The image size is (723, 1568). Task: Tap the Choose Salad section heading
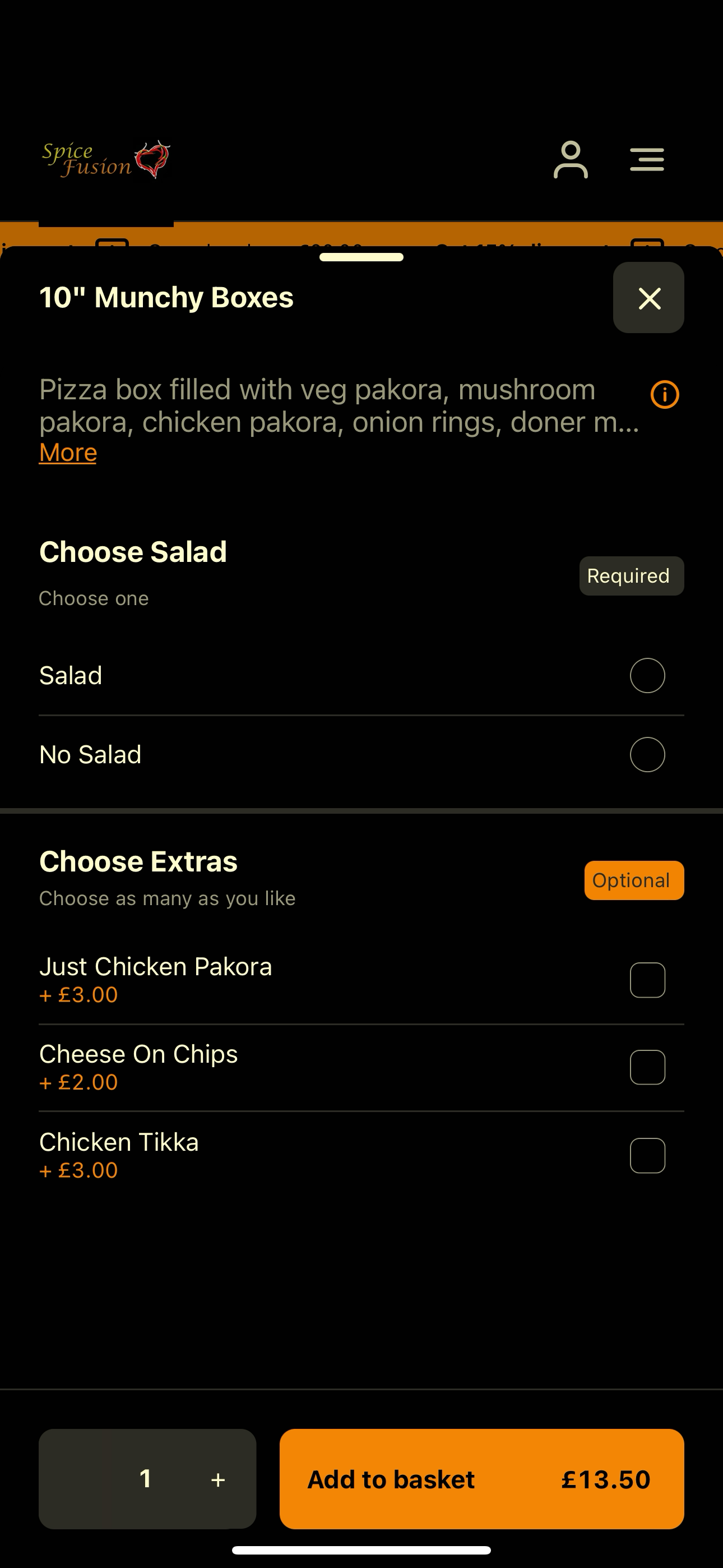133,552
